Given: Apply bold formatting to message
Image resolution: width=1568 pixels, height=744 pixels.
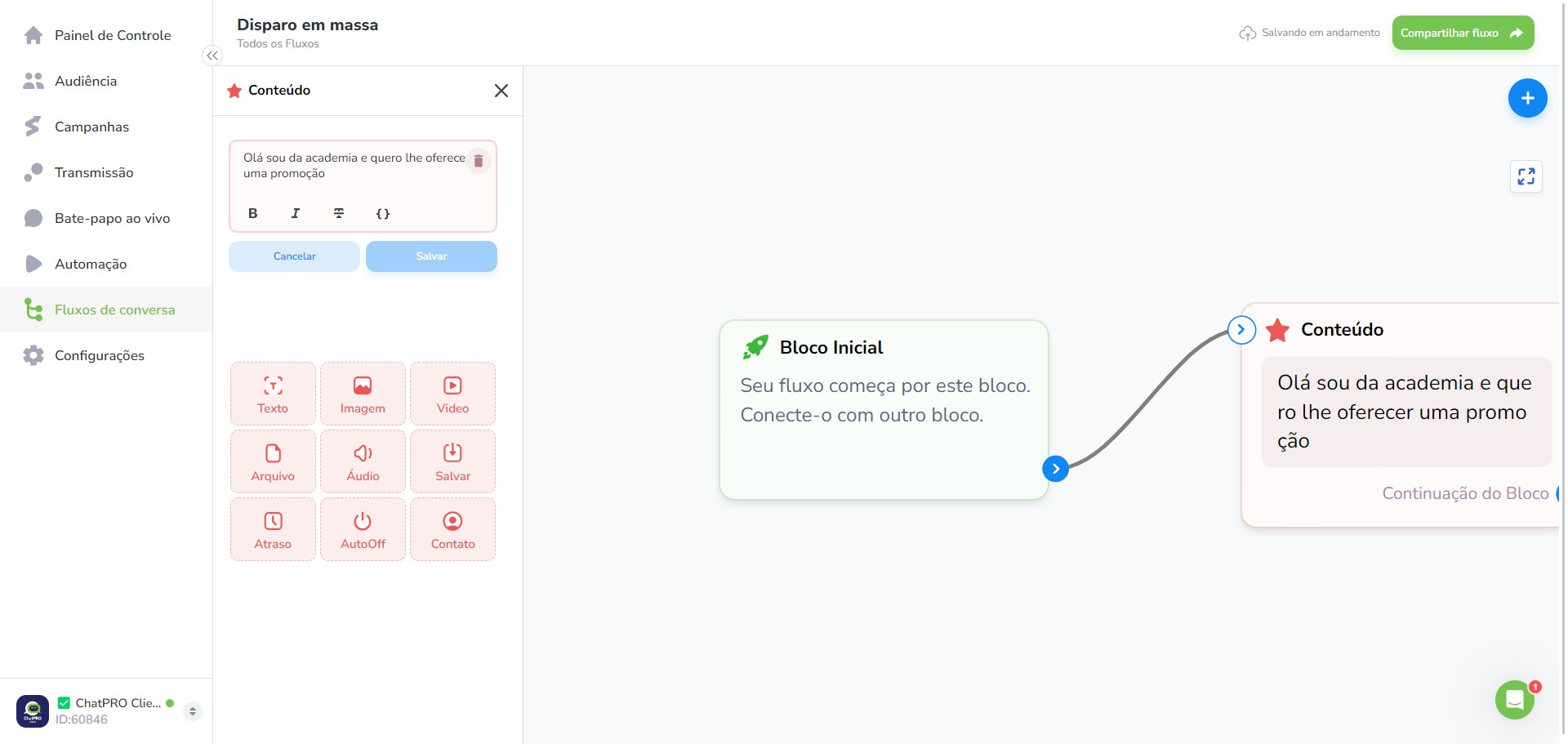Looking at the screenshot, I should (x=253, y=213).
